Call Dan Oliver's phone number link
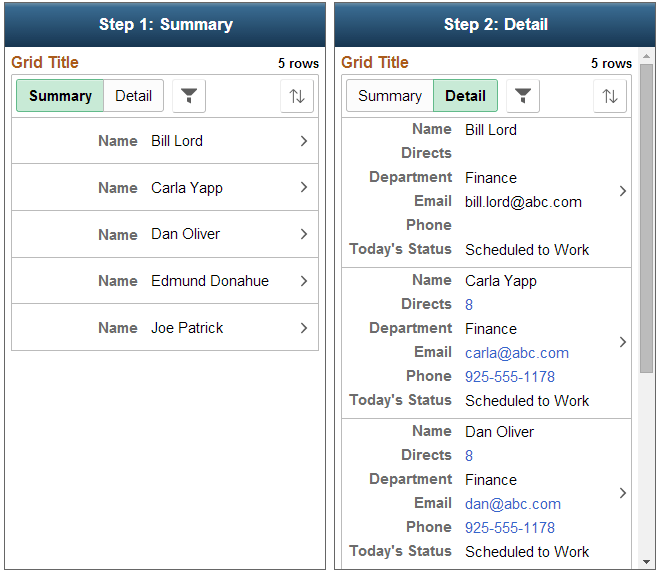This screenshot has width=663, height=575. tap(510, 528)
